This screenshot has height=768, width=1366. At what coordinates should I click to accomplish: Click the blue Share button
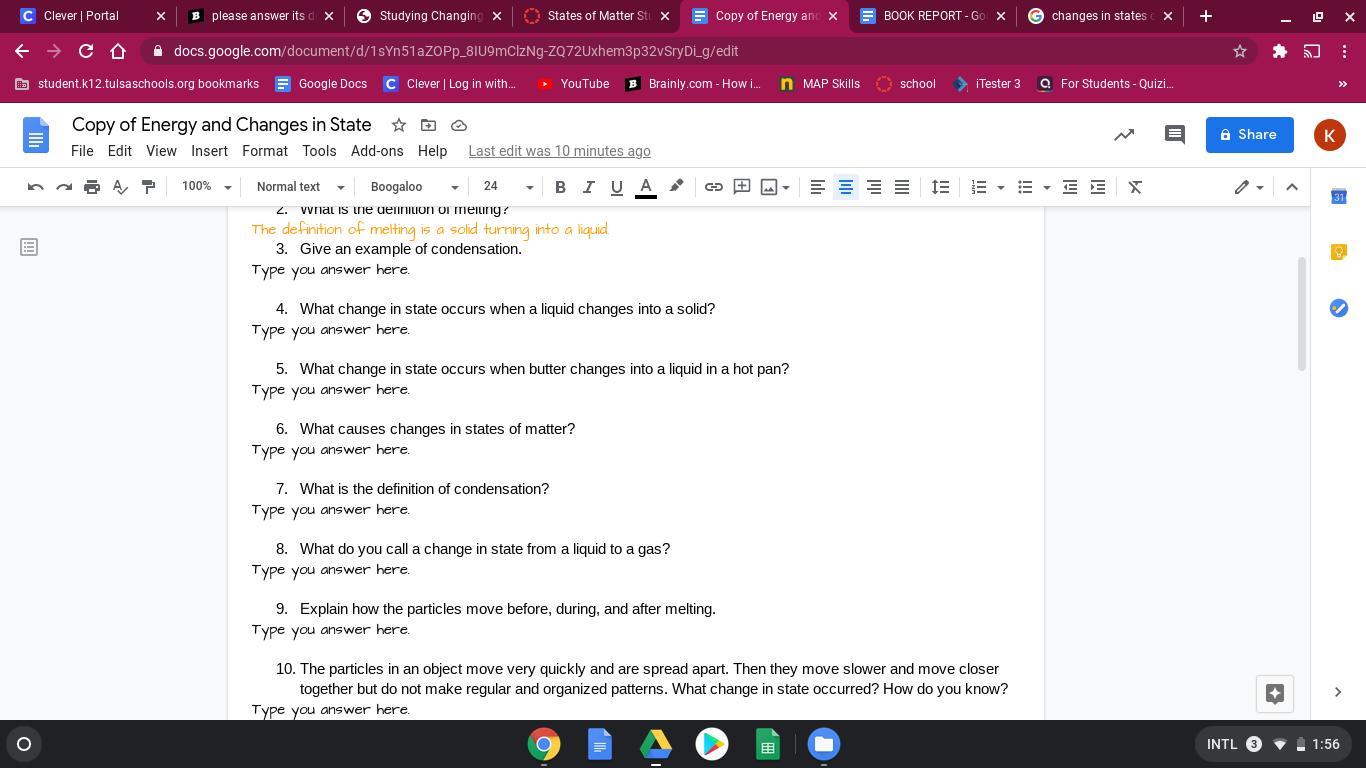(1250, 135)
